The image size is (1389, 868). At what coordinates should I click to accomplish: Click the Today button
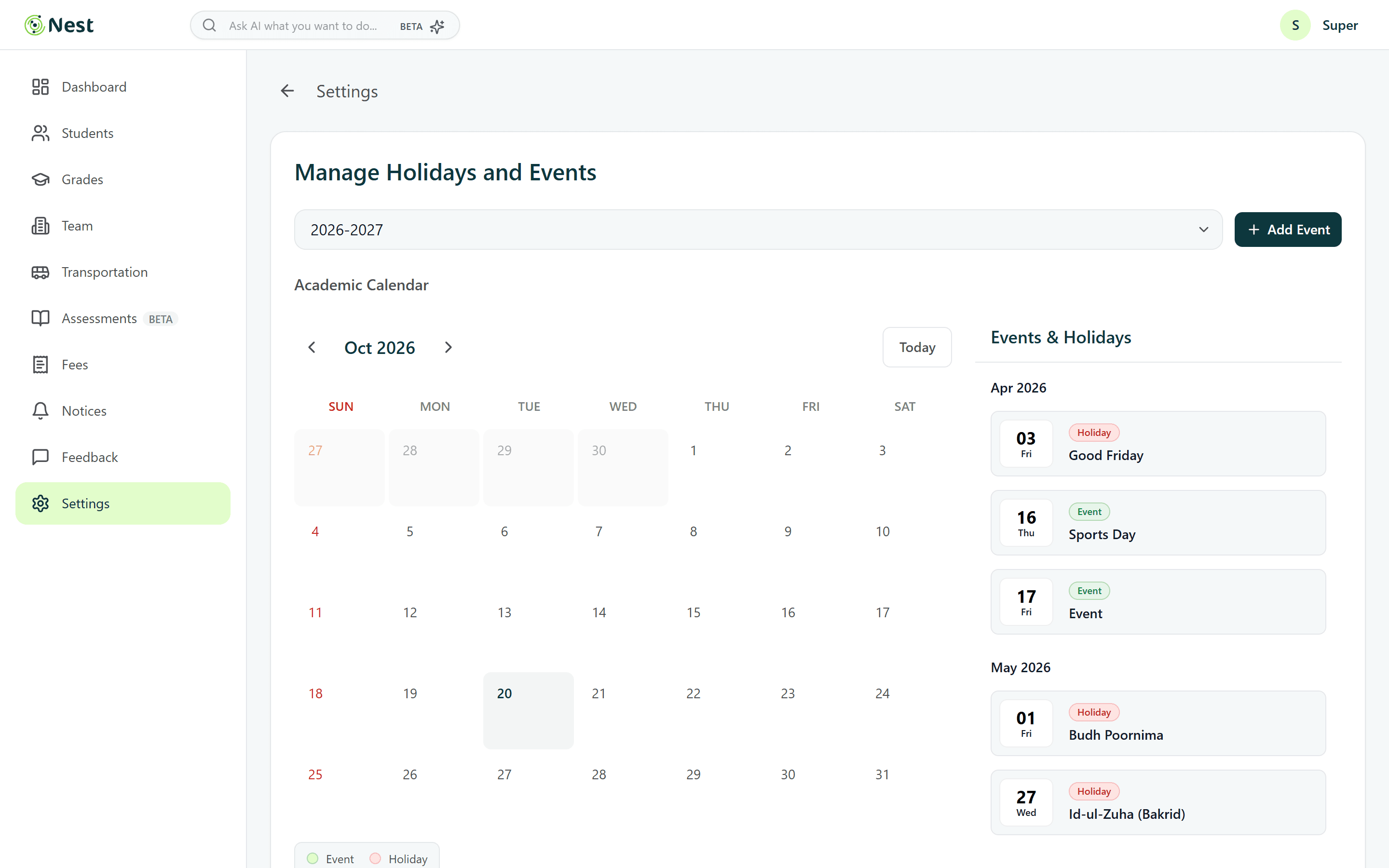[x=917, y=347]
